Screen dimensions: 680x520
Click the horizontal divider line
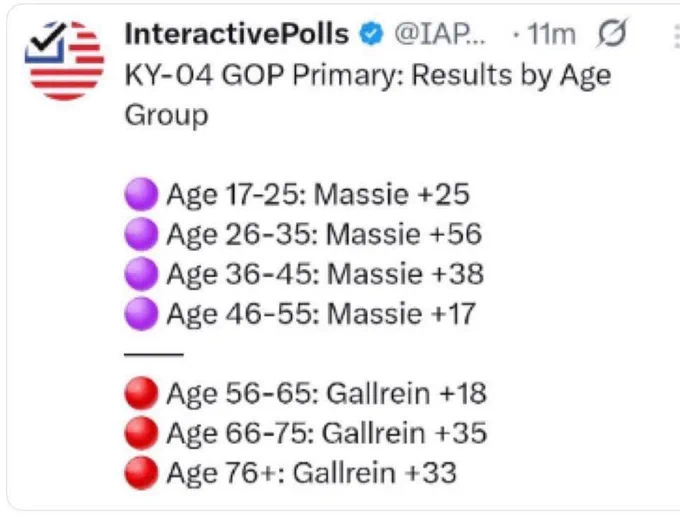click(154, 354)
